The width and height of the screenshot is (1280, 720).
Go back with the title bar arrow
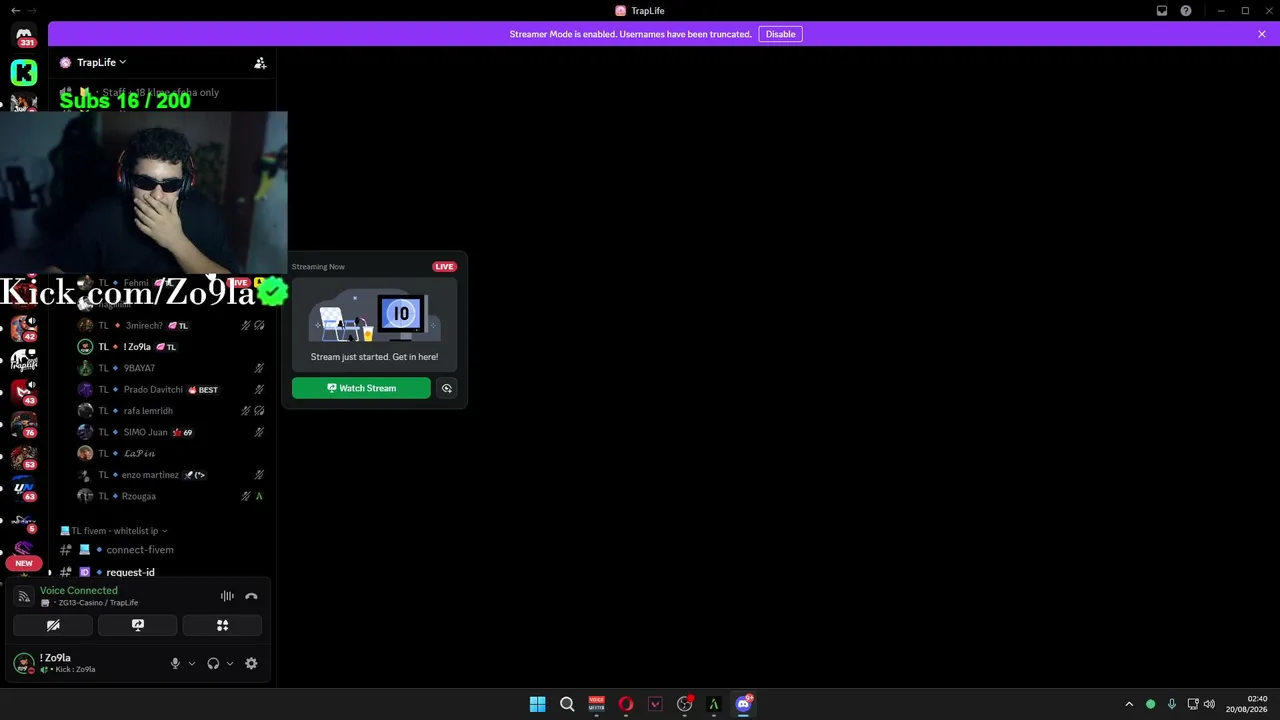(x=15, y=11)
